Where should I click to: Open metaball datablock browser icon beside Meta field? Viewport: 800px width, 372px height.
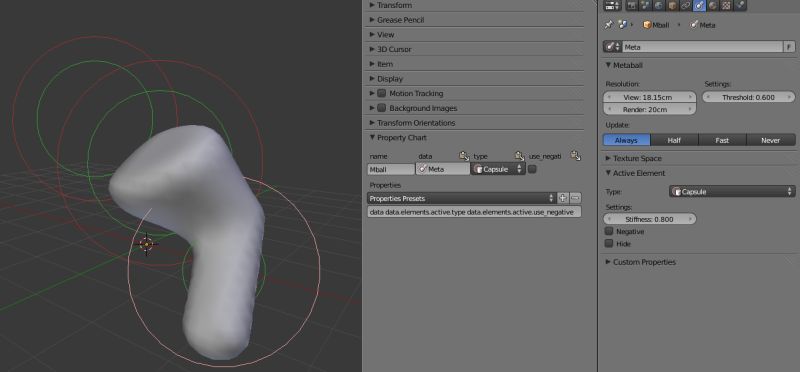coord(613,47)
